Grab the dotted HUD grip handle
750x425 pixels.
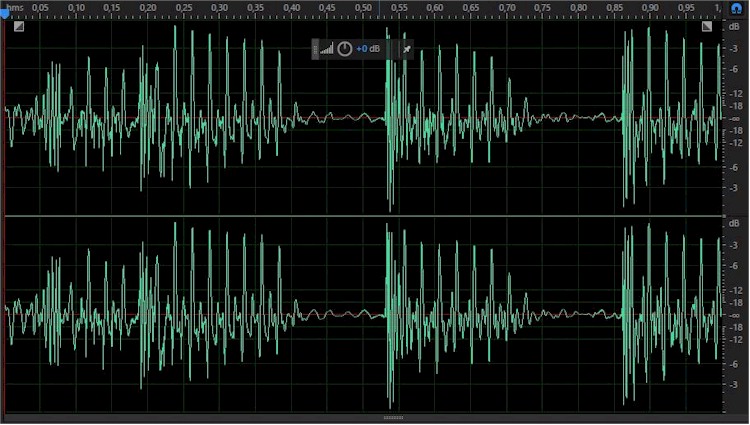coord(315,49)
